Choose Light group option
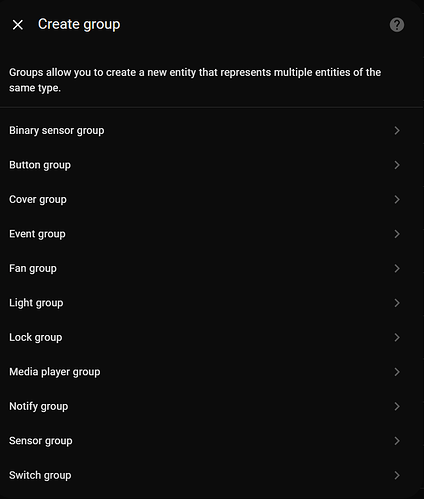Image resolution: width=424 pixels, height=499 pixels. pos(212,303)
